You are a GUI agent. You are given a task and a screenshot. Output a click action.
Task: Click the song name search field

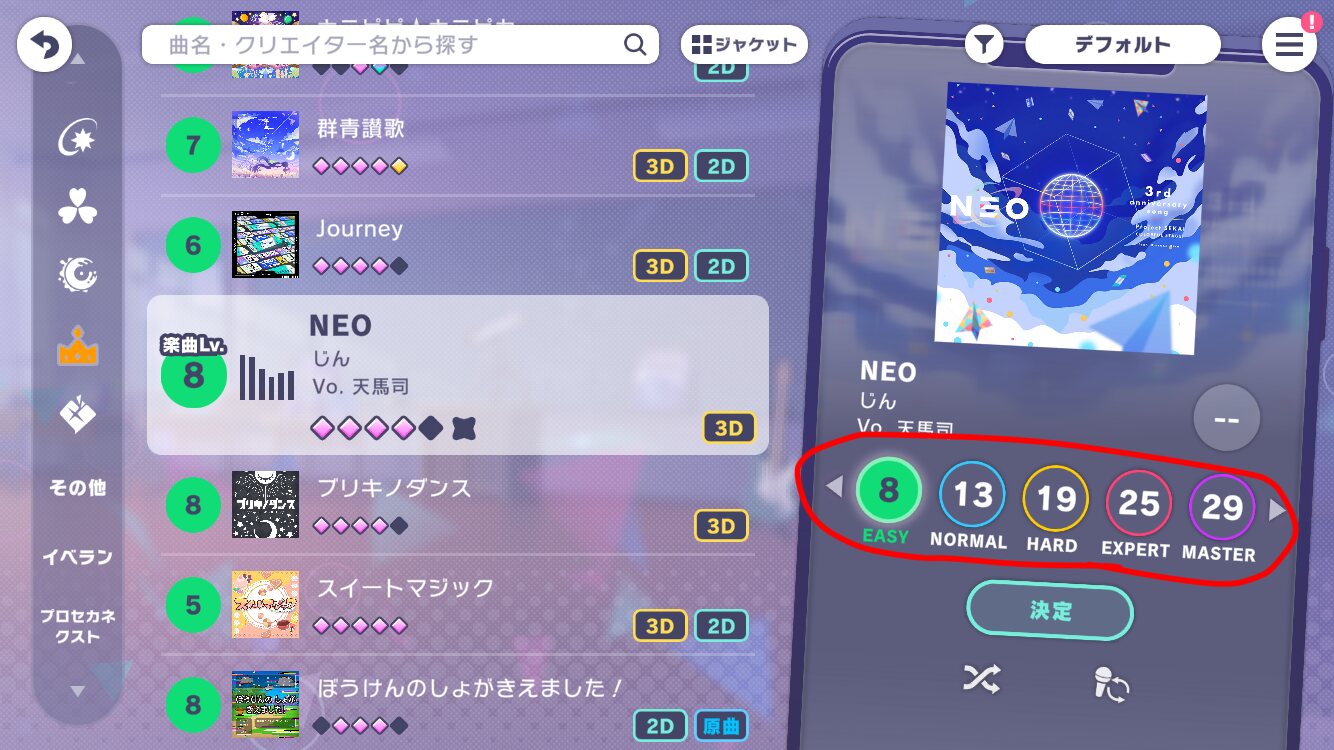pyautogui.click(x=401, y=45)
